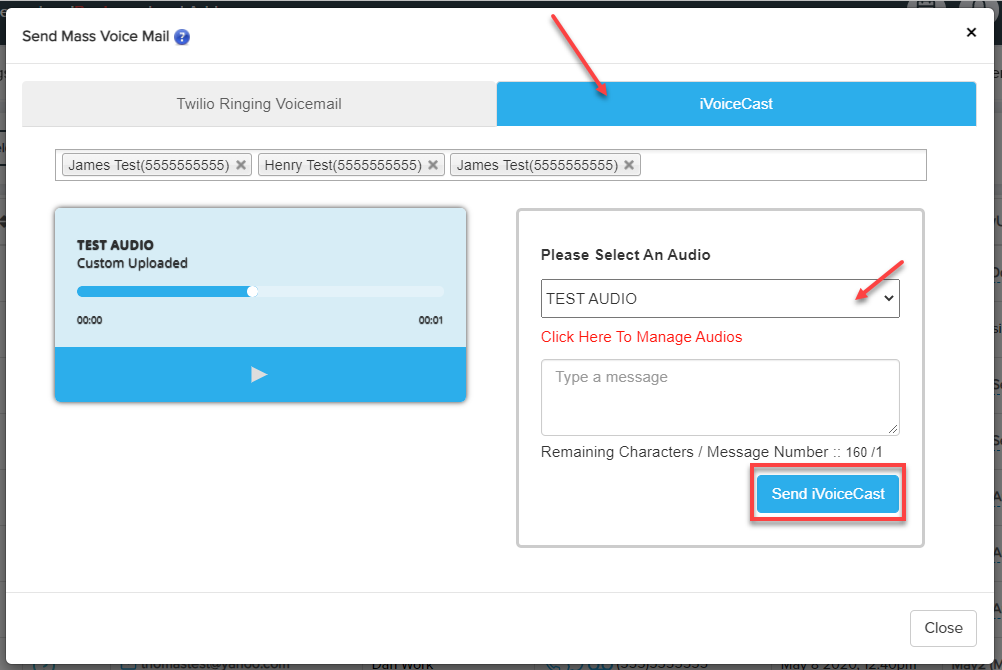1002x670 pixels.
Task: Select the Henry Test recipient tag label
Action: point(342,165)
